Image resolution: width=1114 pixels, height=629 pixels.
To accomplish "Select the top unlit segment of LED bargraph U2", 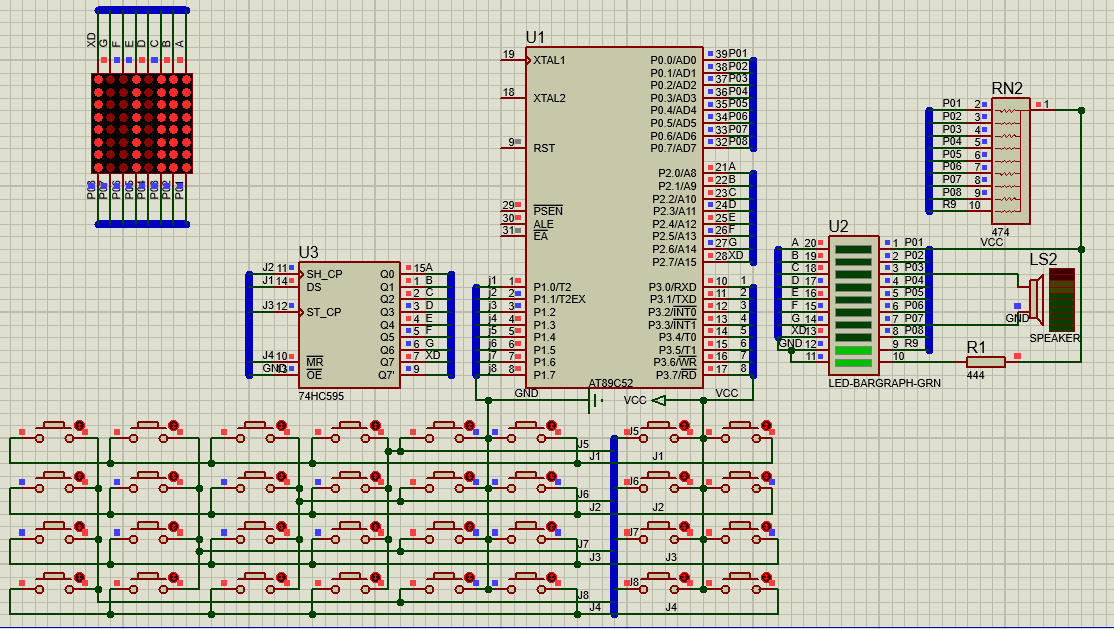I will pos(853,249).
